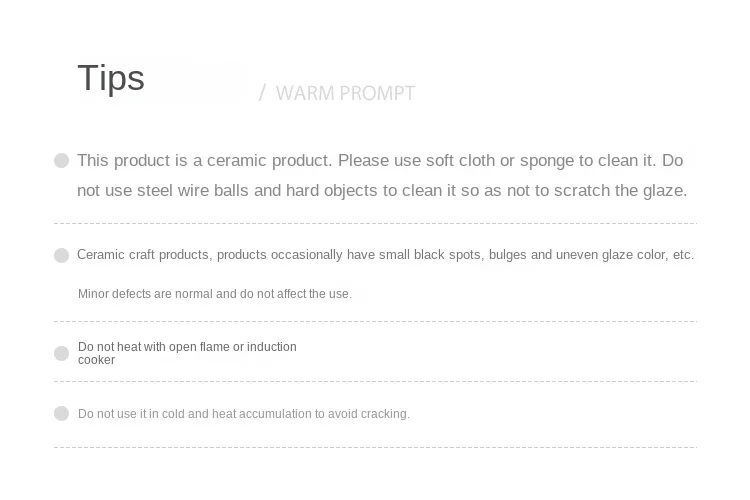Click the bullet next to Ceramic craft products
Viewport: 750px width, 500px height.
click(x=62, y=255)
